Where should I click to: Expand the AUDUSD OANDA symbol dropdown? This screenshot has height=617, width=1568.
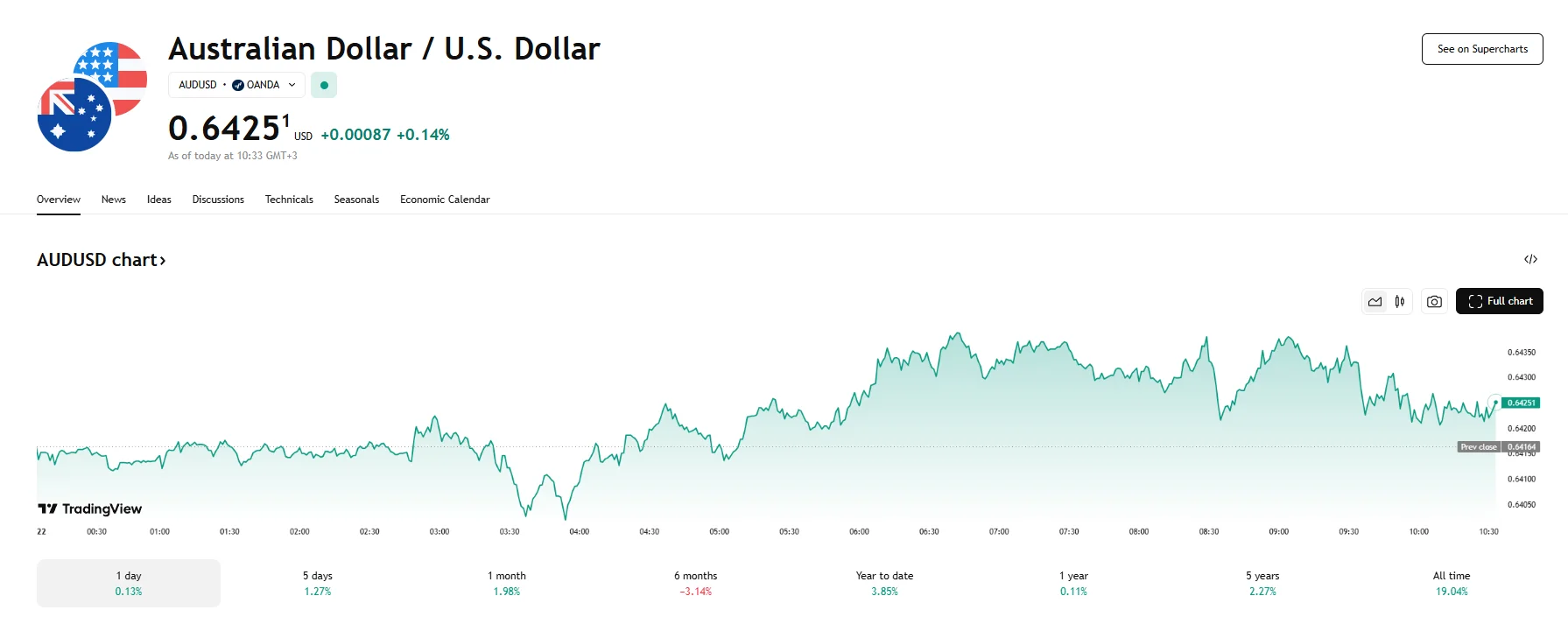click(x=236, y=85)
